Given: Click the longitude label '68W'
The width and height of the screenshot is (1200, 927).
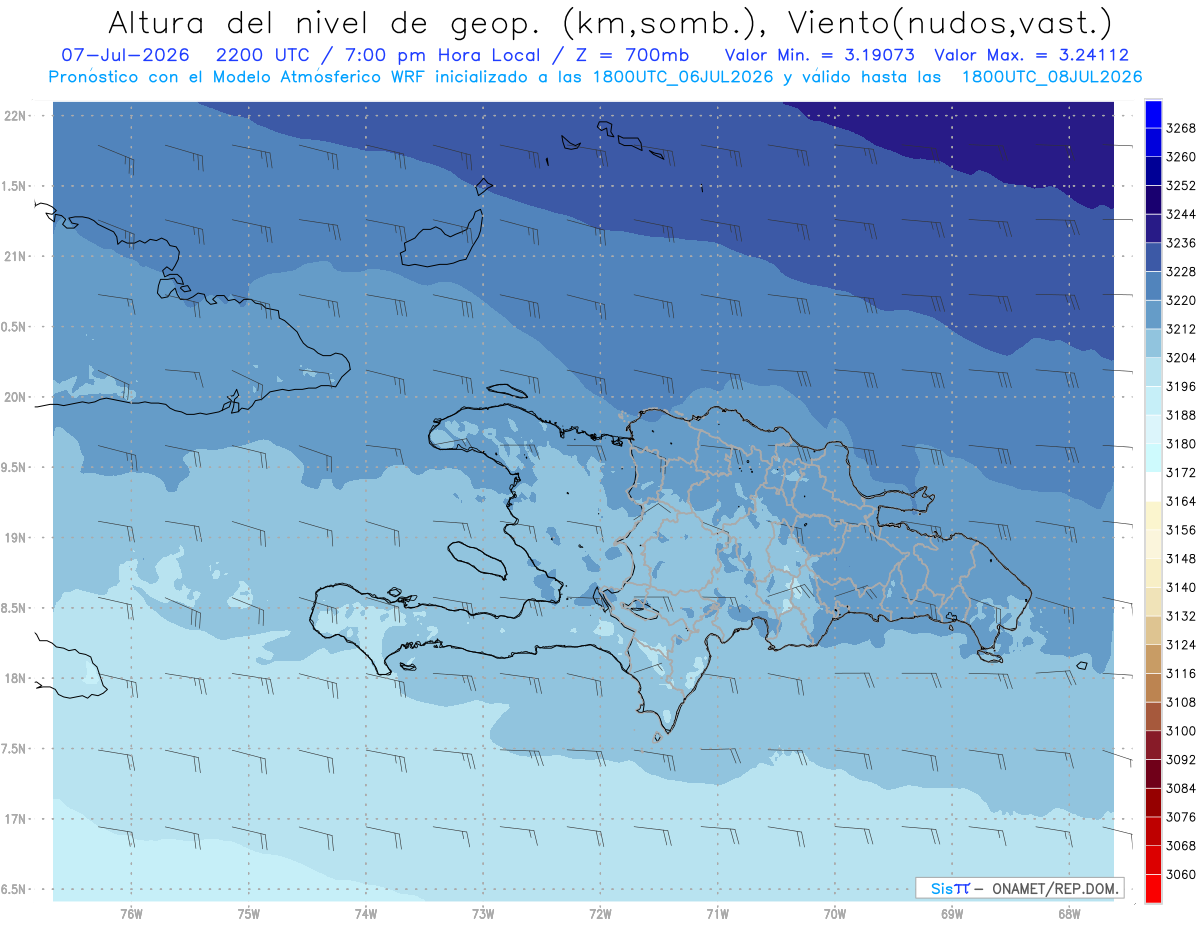Looking at the screenshot, I should pos(1069,913).
